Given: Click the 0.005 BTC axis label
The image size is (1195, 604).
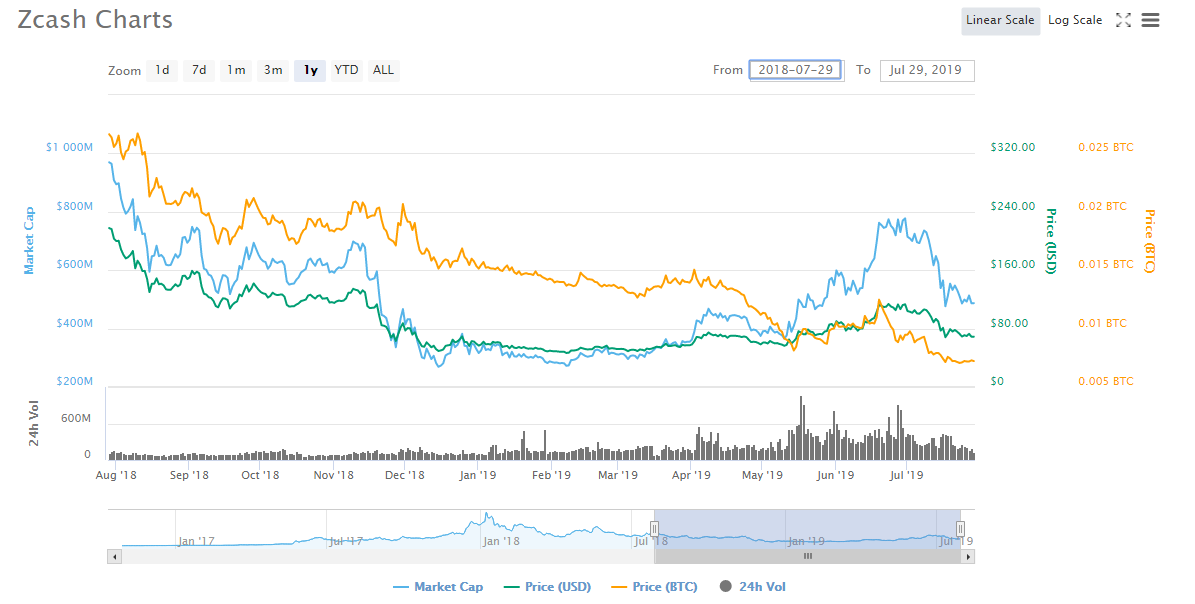Looking at the screenshot, I should [x=1106, y=382].
